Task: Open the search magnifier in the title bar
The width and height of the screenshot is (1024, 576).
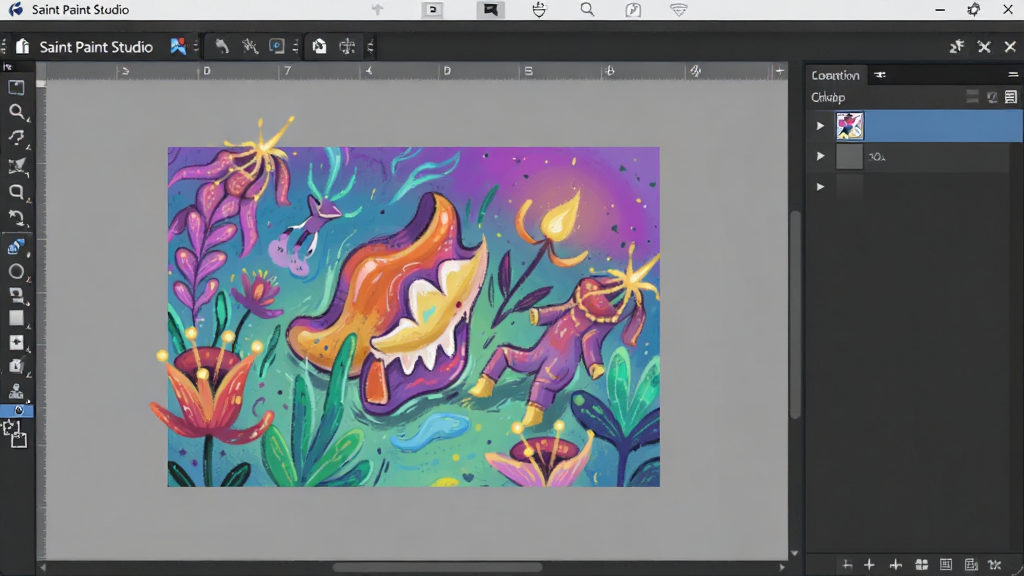Action: pos(587,9)
